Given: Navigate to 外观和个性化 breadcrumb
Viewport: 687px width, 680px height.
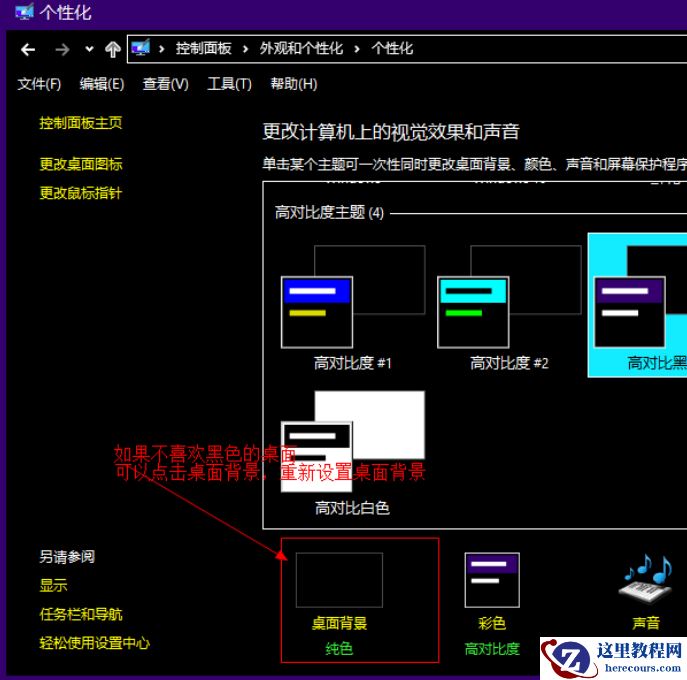Looking at the screenshot, I should point(301,48).
